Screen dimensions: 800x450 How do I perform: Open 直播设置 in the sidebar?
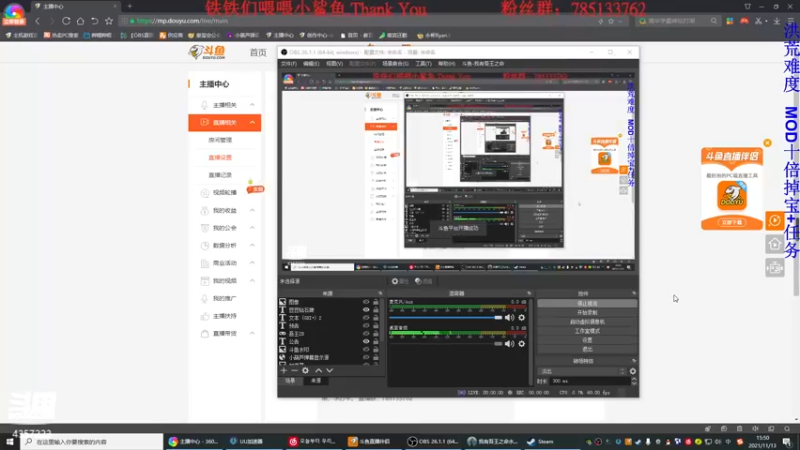pyautogui.click(x=220, y=157)
